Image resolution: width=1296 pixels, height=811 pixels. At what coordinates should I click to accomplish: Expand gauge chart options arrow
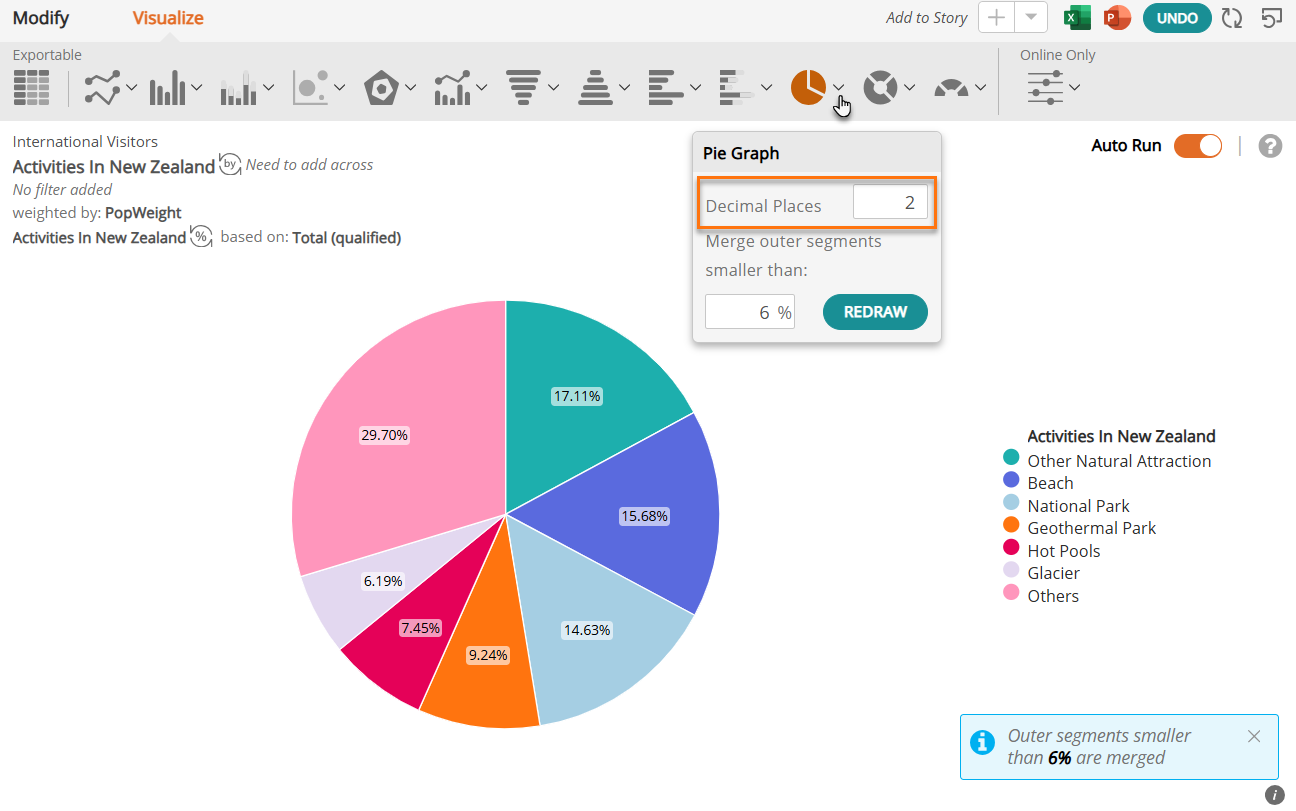[x=980, y=88]
